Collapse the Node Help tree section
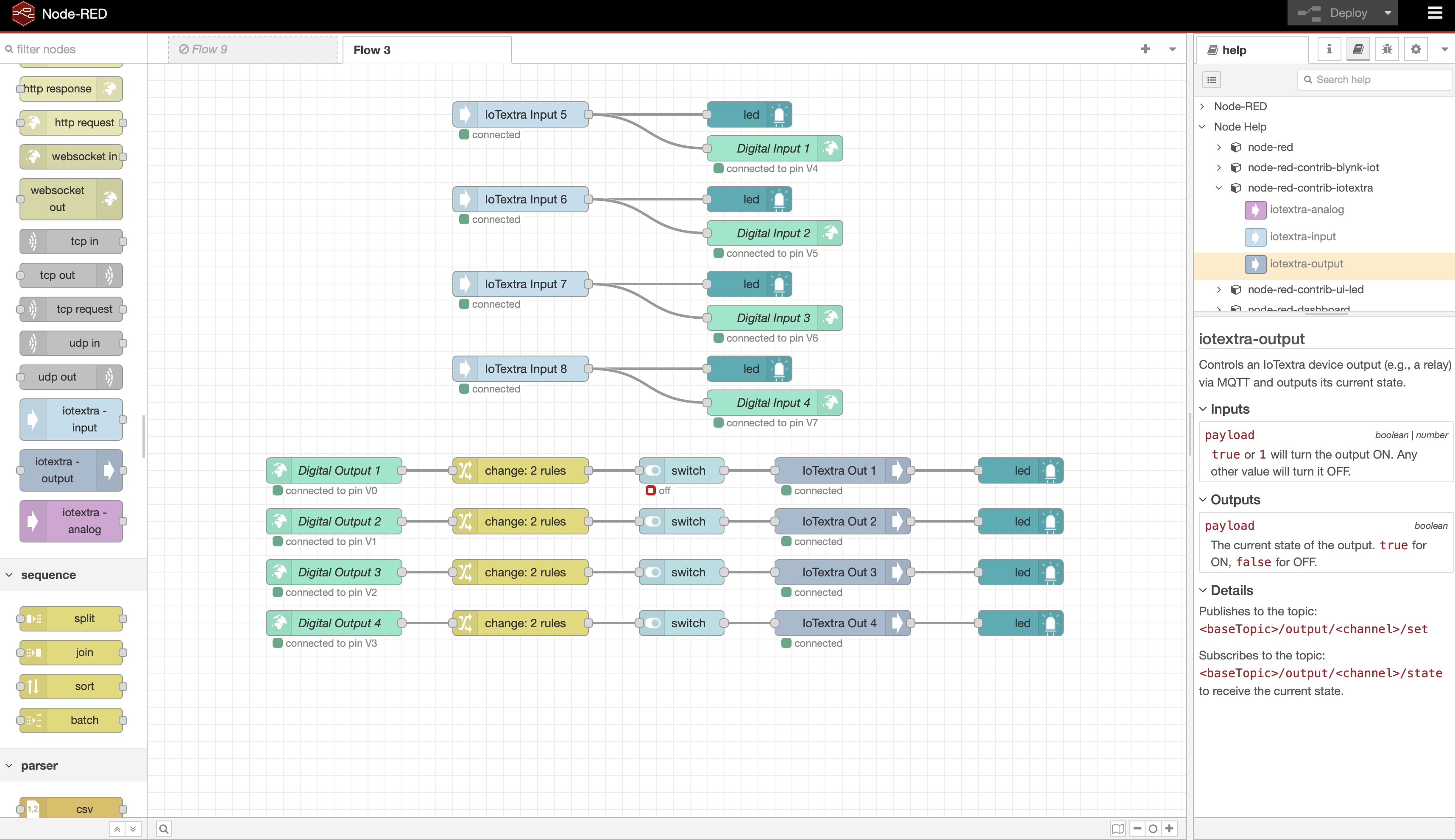 point(1202,127)
